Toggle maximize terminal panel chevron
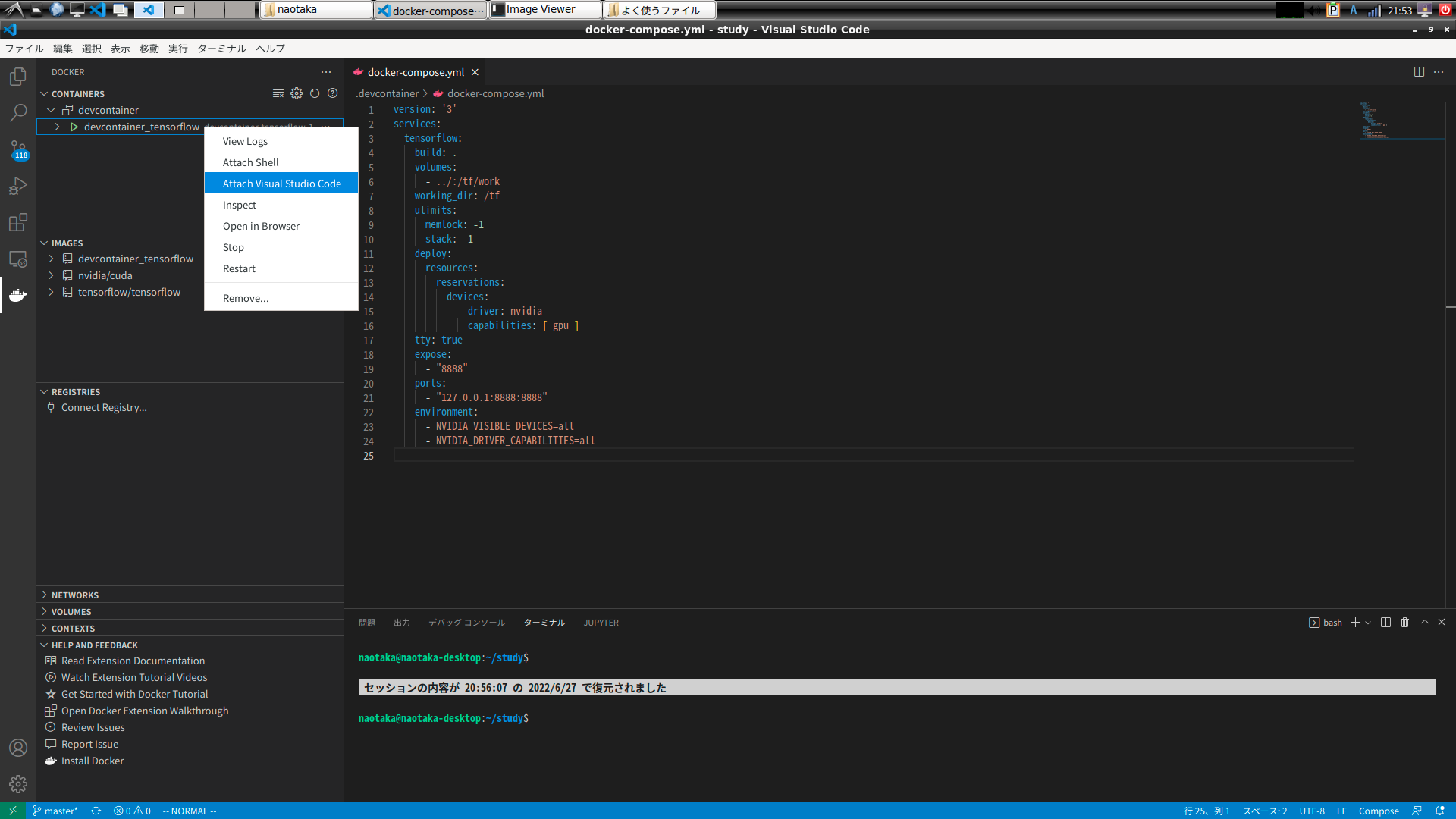 tap(1424, 623)
